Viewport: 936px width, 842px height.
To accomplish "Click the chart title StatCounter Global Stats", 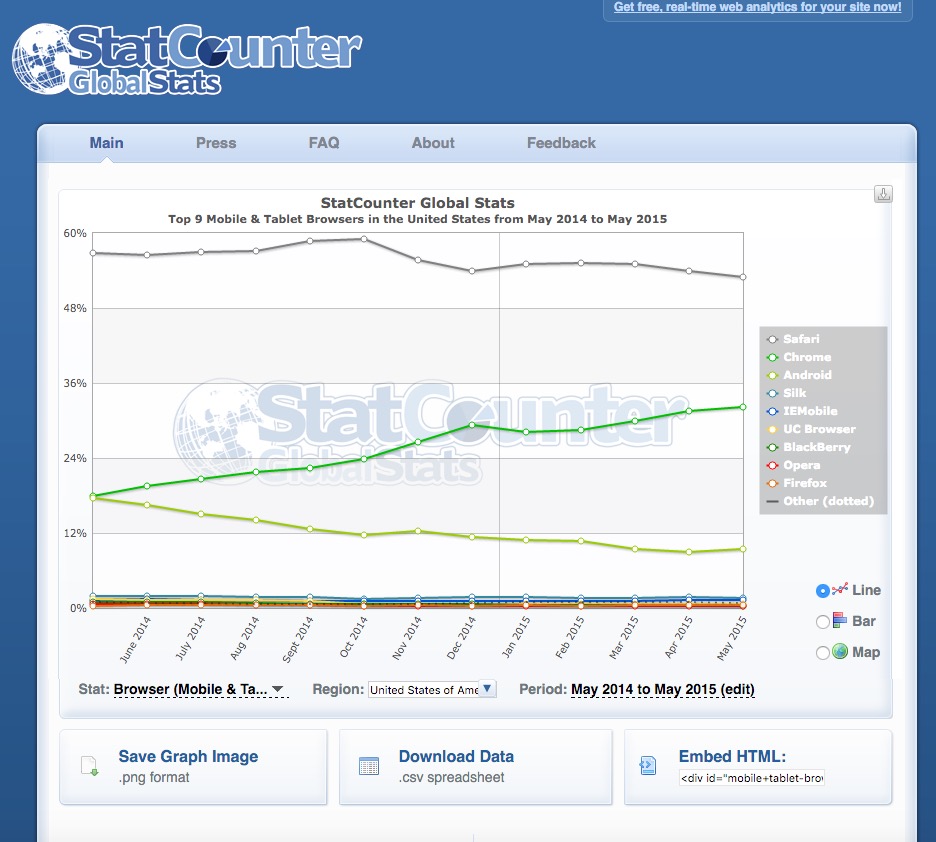I will coord(418,203).
